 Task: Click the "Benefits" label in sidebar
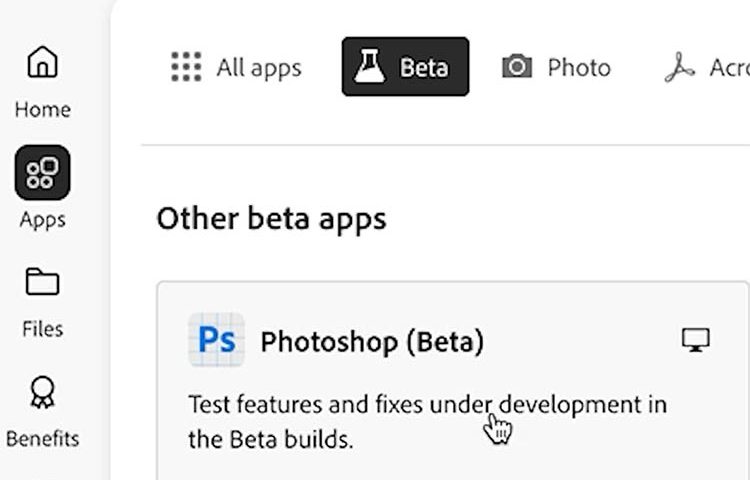pos(42,439)
